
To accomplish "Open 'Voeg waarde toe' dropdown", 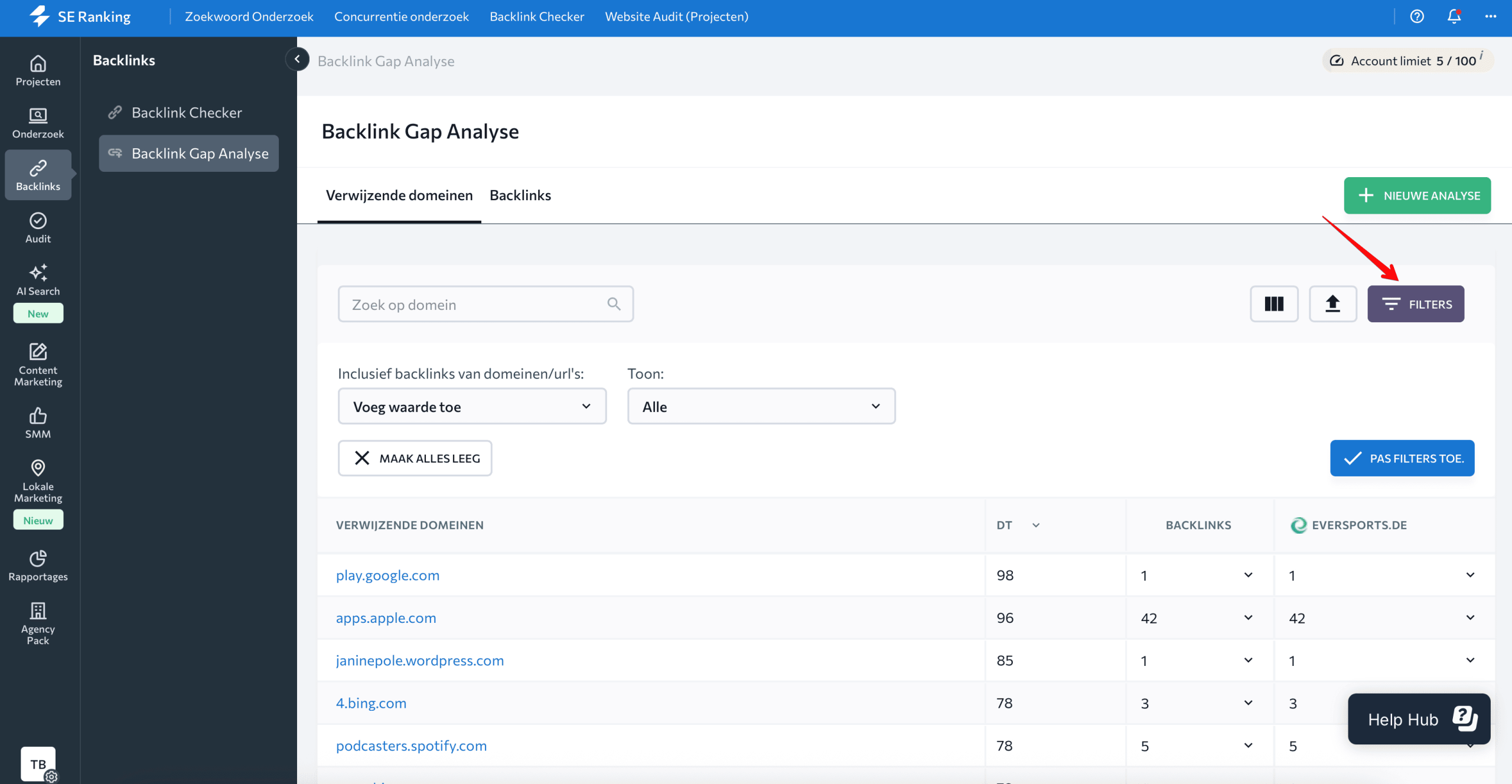I will [x=472, y=406].
